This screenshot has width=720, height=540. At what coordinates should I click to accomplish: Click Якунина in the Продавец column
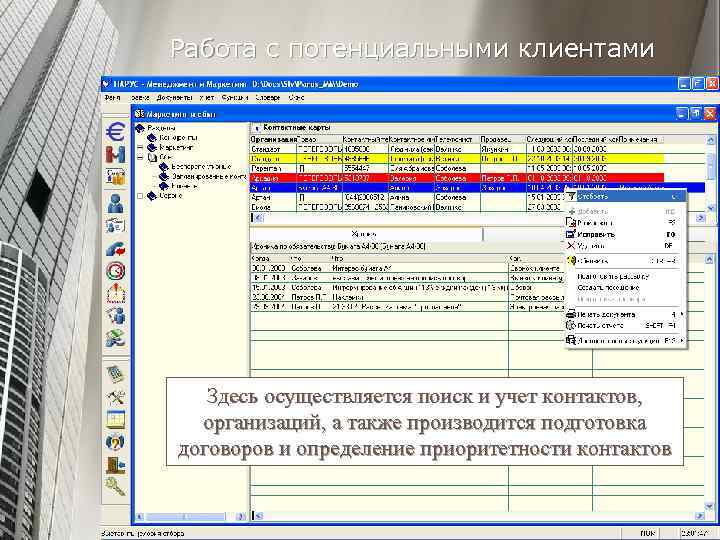click(x=503, y=149)
